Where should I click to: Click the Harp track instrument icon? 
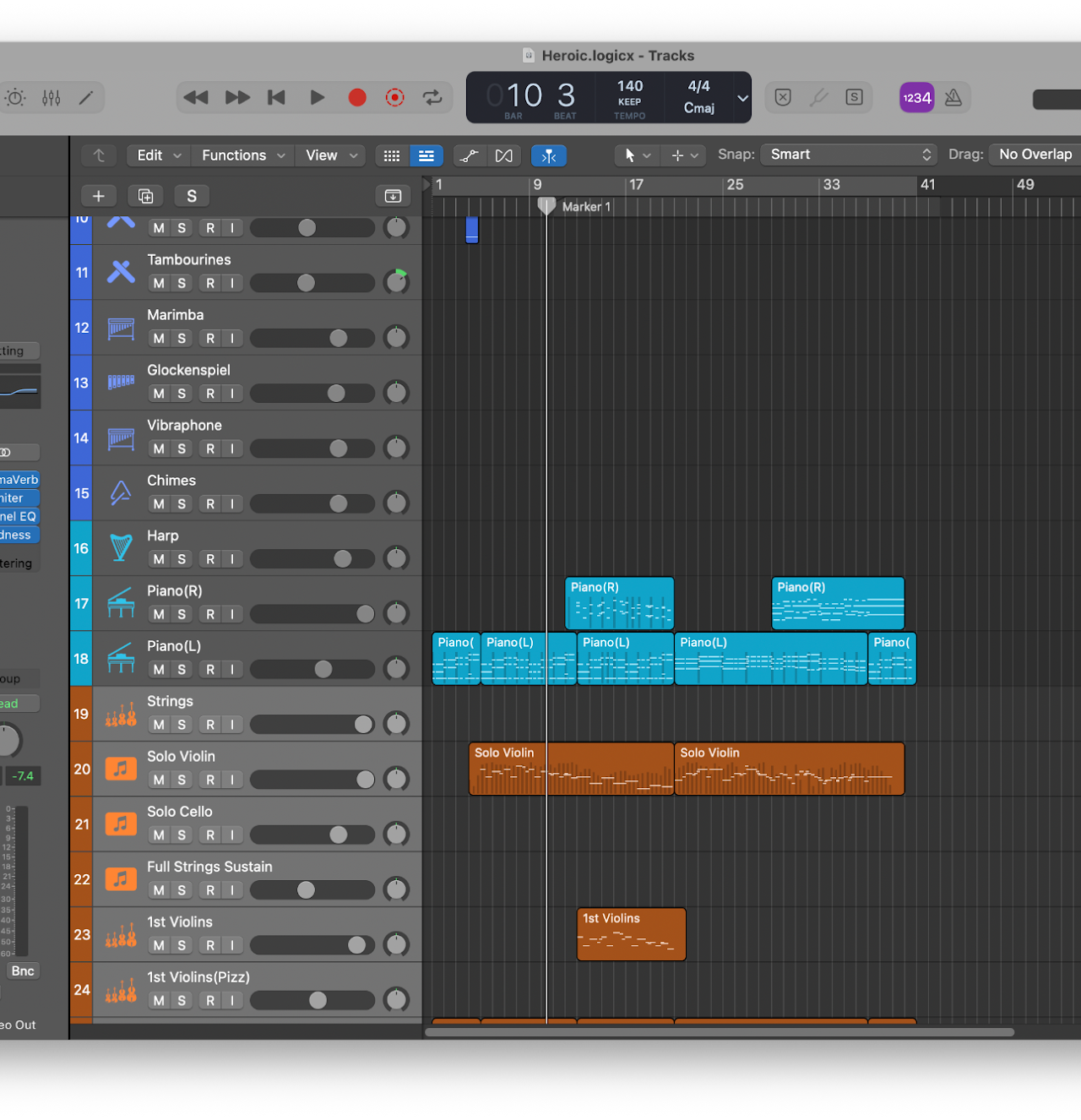coord(121,547)
